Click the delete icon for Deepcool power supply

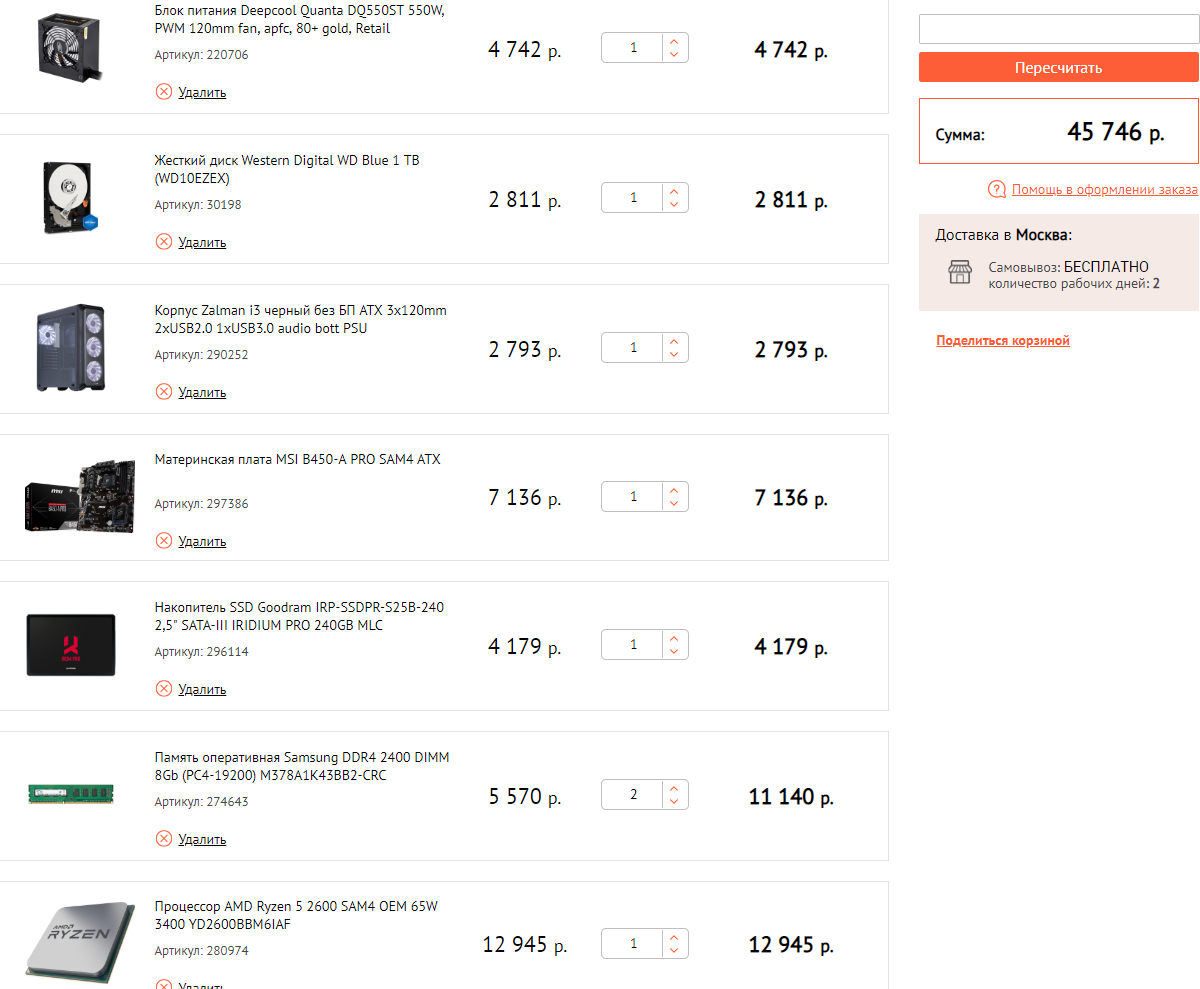pos(164,92)
